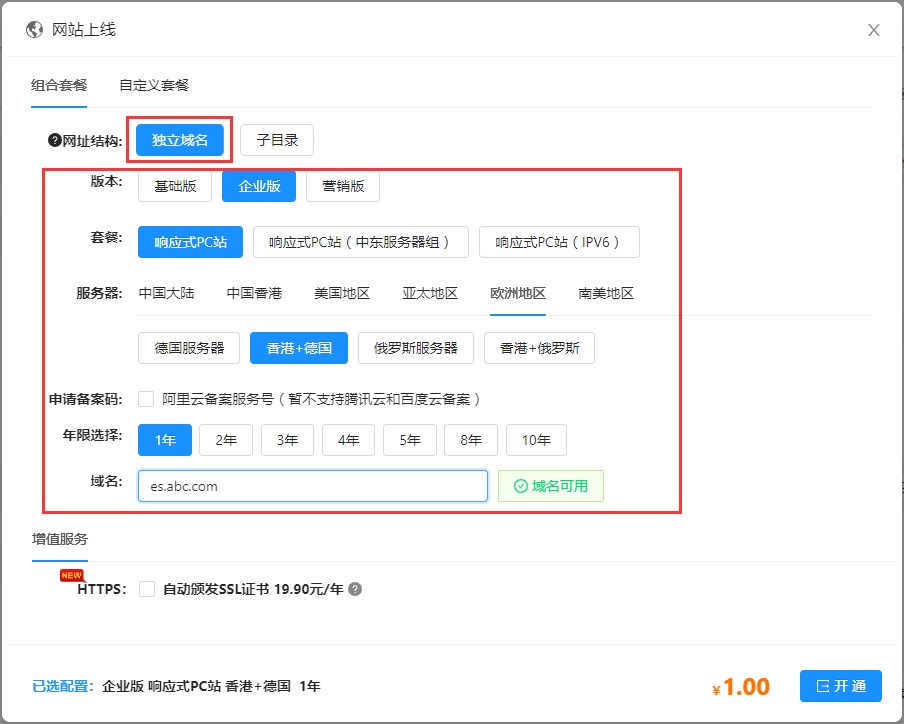Select the 香港+俄罗斯 server option
The width and height of the screenshot is (904, 724).
(x=539, y=348)
